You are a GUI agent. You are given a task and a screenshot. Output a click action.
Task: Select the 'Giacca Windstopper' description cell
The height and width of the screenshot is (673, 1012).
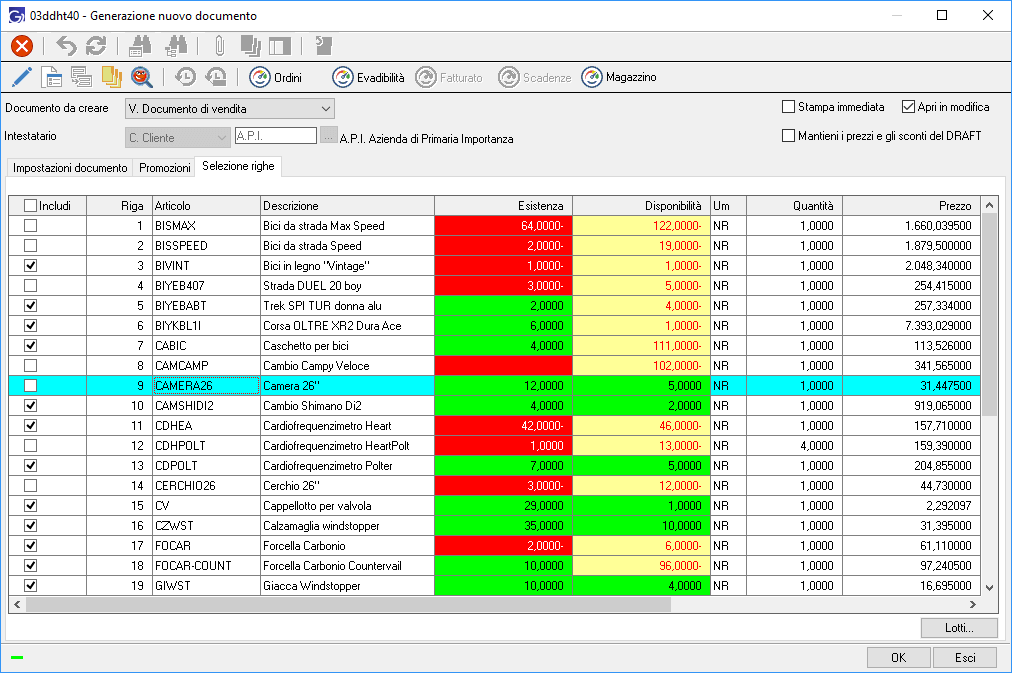click(x=347, y=586)
